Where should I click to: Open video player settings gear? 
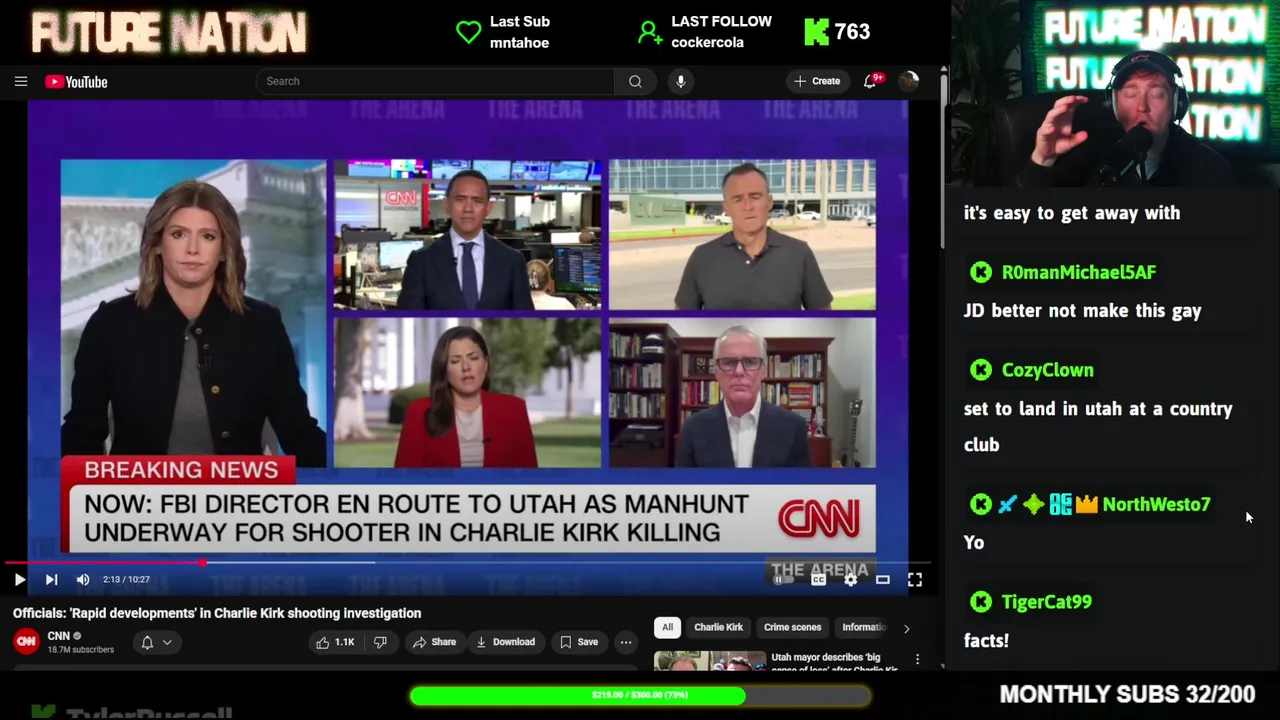pos(850,579)
